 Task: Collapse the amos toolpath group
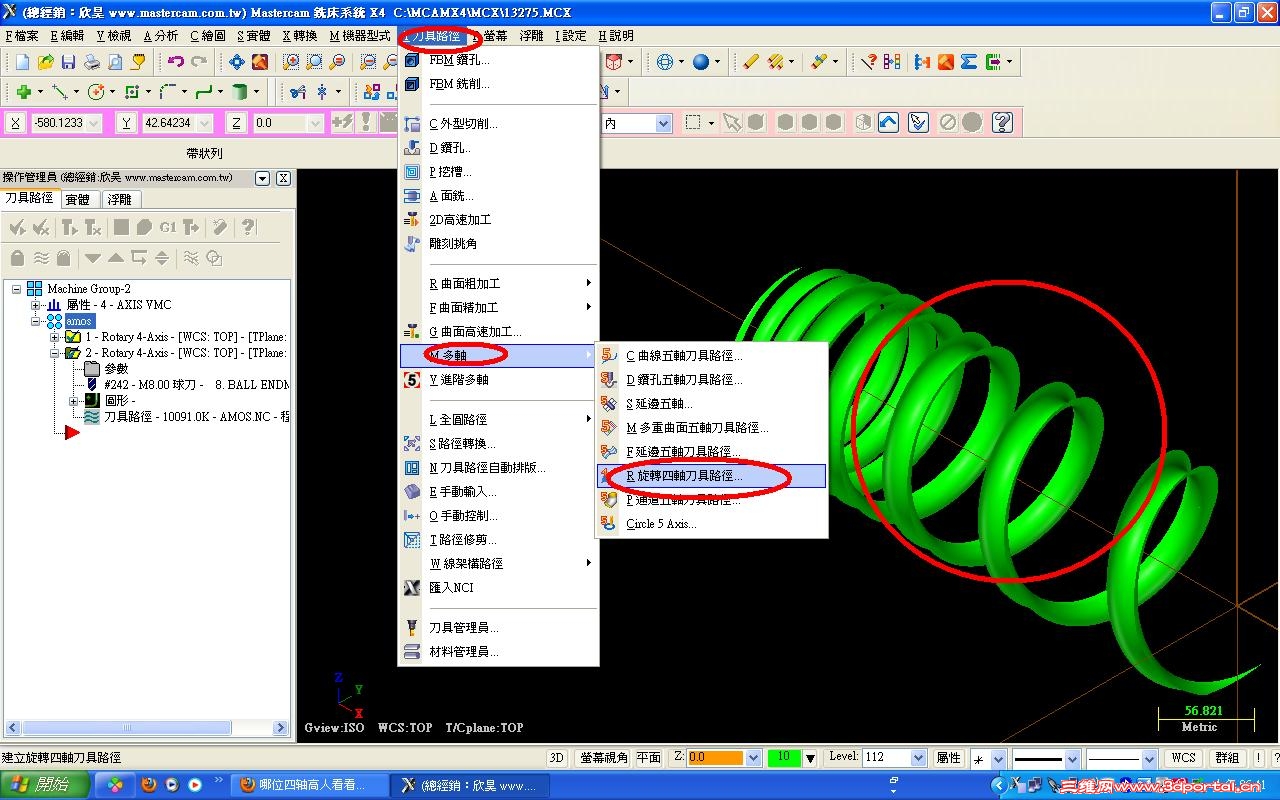click(36, 321)
